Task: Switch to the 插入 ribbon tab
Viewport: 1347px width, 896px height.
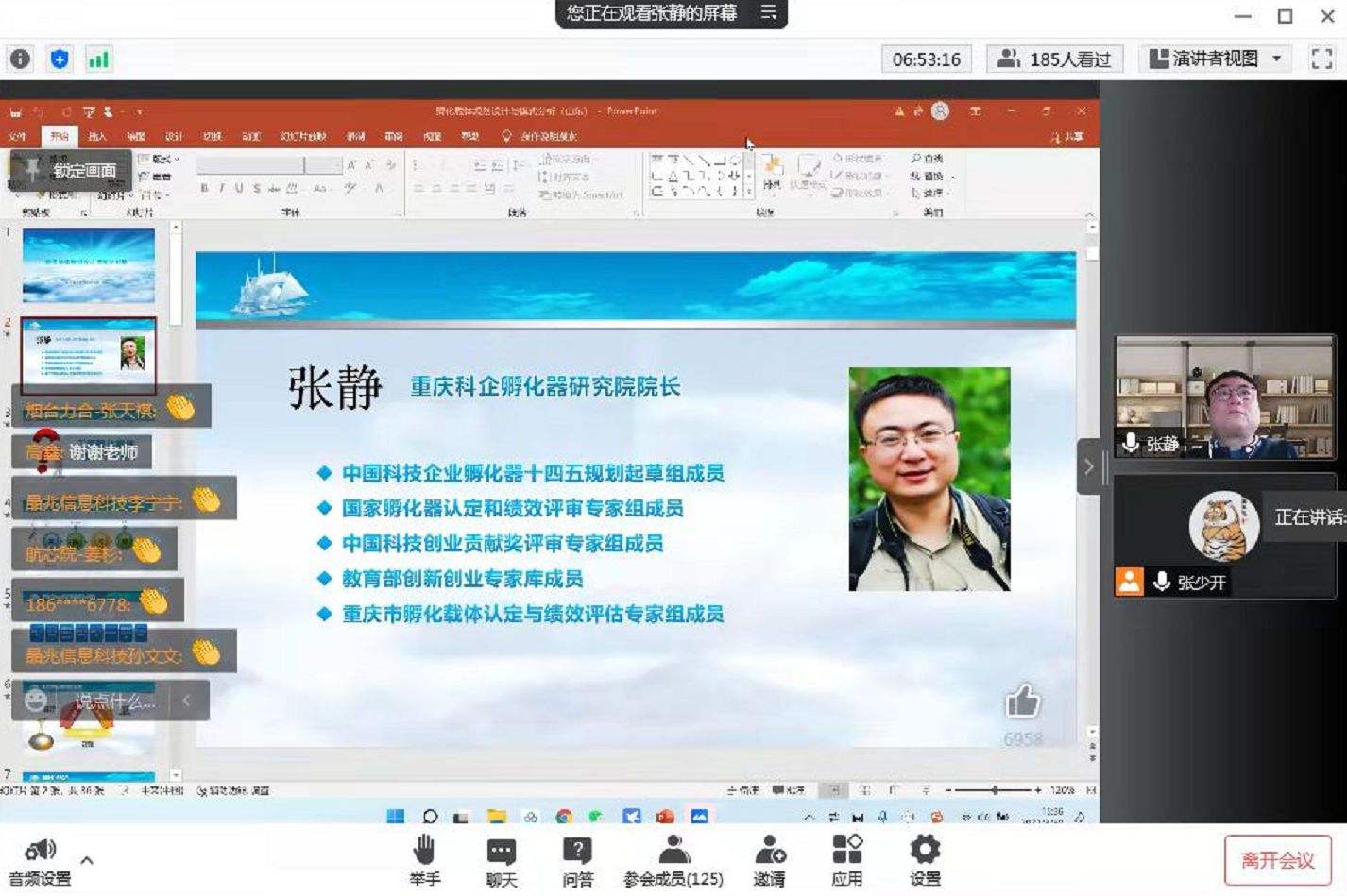Action: pos(98,135)
